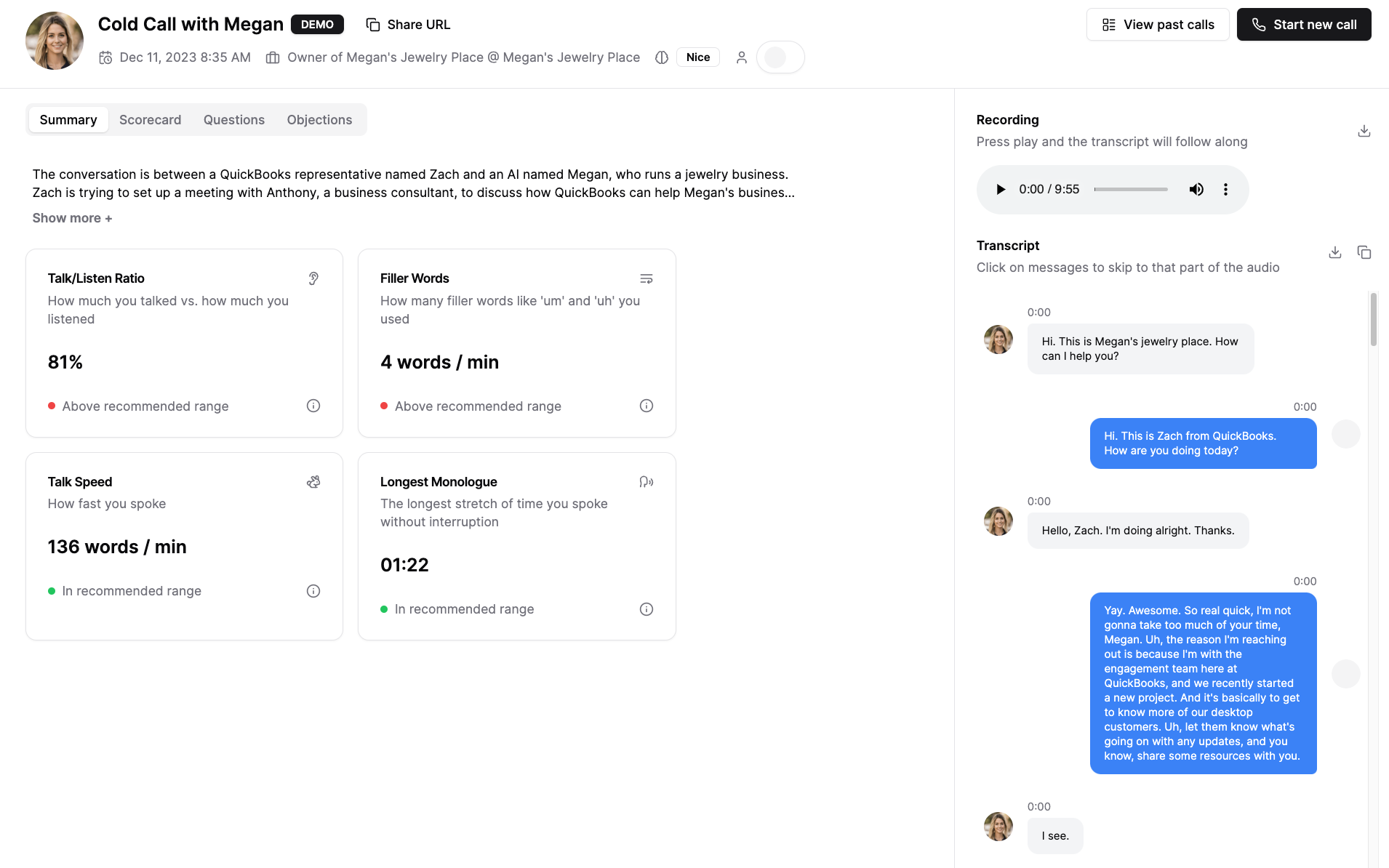
Task: Expand summary with Show more
Action: point(72,218)
